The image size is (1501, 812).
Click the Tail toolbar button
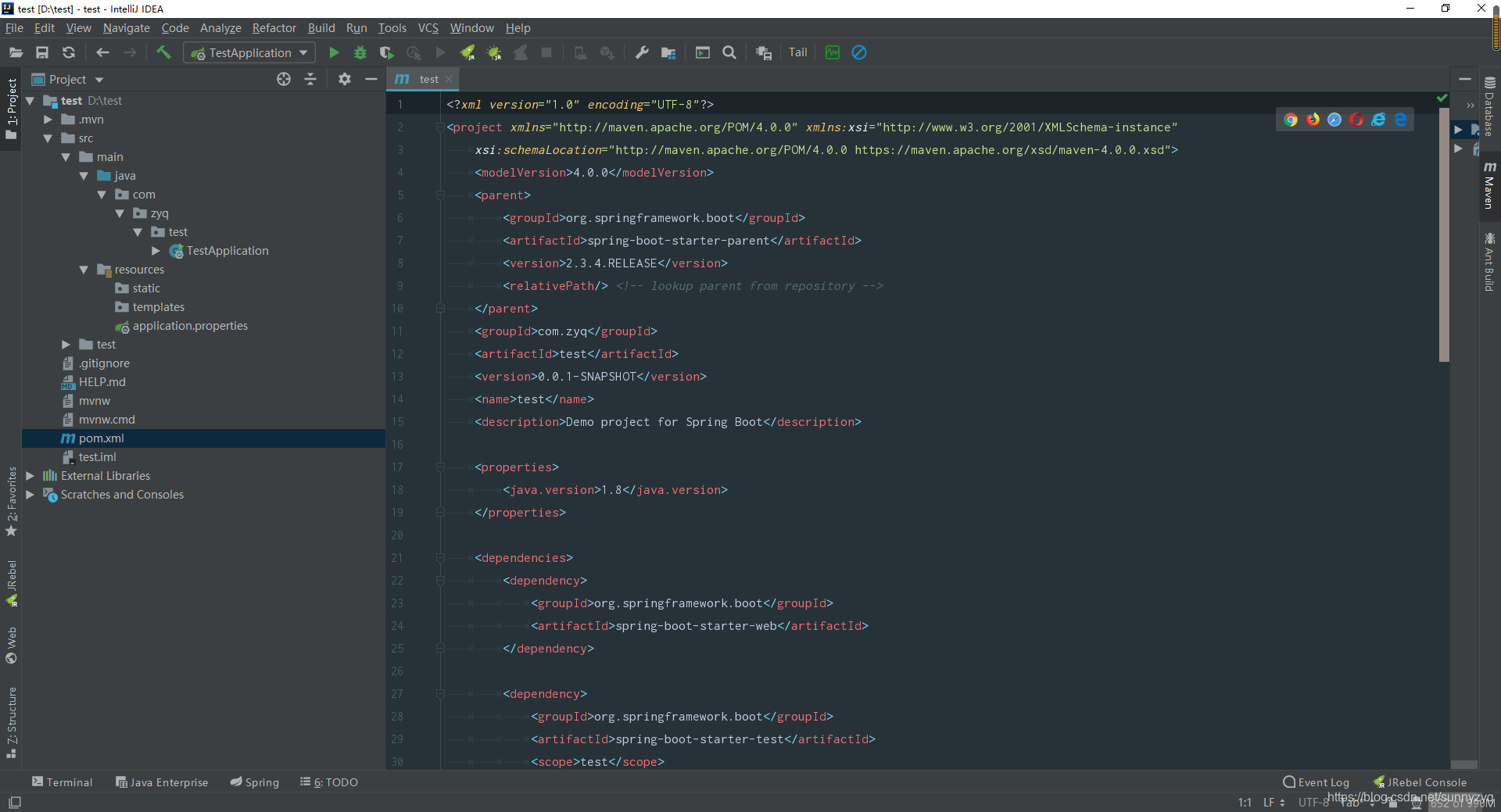tap(798, 52)
